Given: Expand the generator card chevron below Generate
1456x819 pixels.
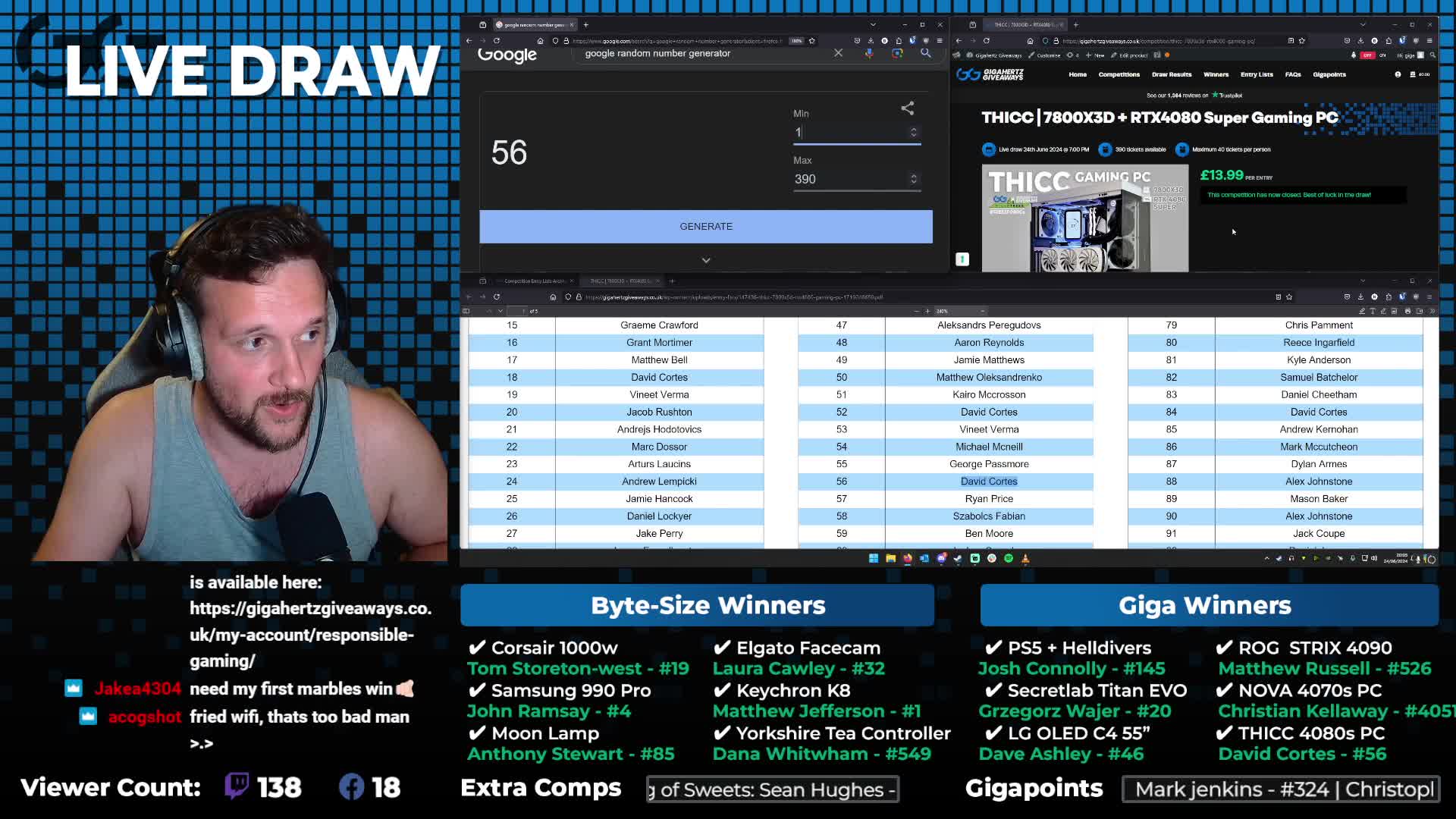Looking at the screenshot, I should pos(706,260).
